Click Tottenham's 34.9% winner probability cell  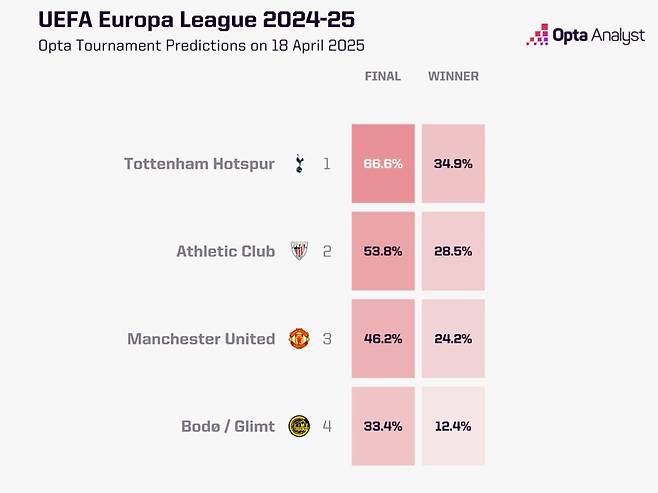pos(453,164)
